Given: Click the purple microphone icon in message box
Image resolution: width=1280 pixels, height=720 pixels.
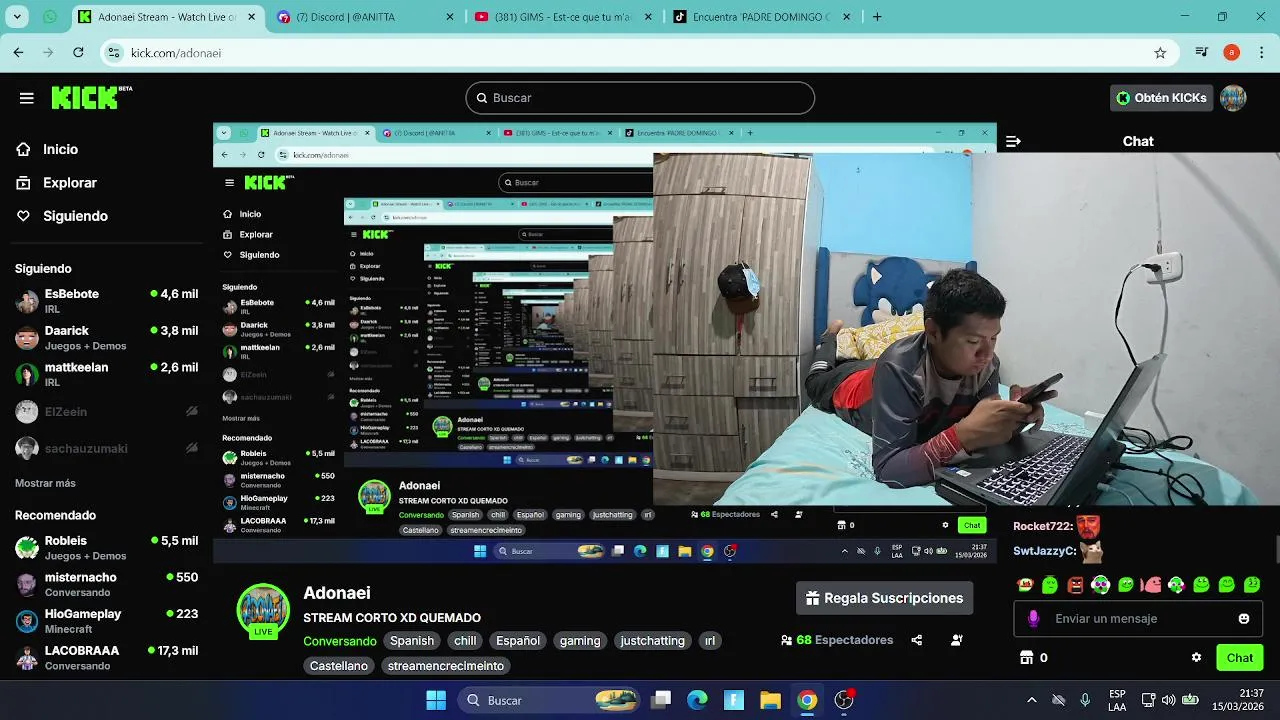Looking at the screenshot, I should point(1033,618).
